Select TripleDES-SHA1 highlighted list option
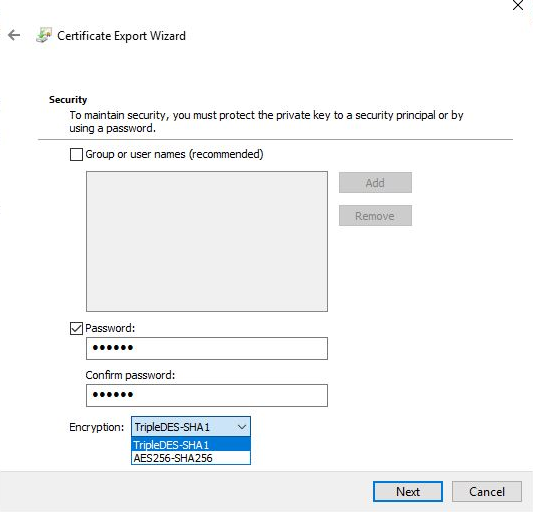 click(191, 445)
